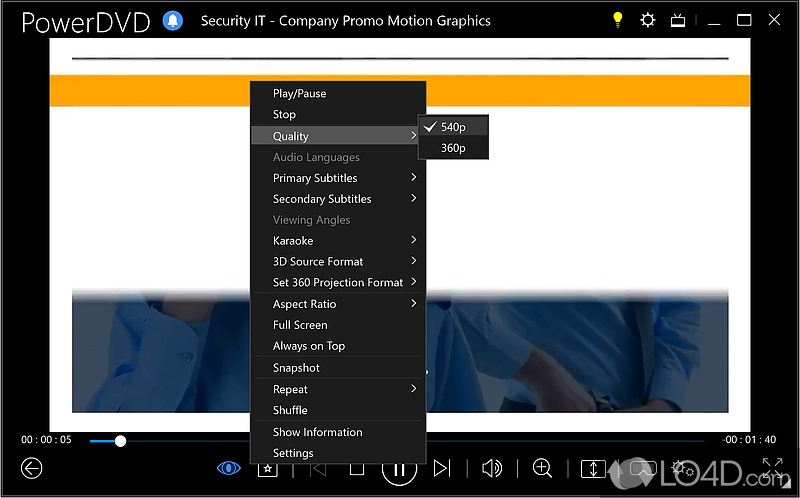Enter full screen via corner arrows
Viewport: 800px width, 498px height.
pyautogui.click(x=772, y=467)
